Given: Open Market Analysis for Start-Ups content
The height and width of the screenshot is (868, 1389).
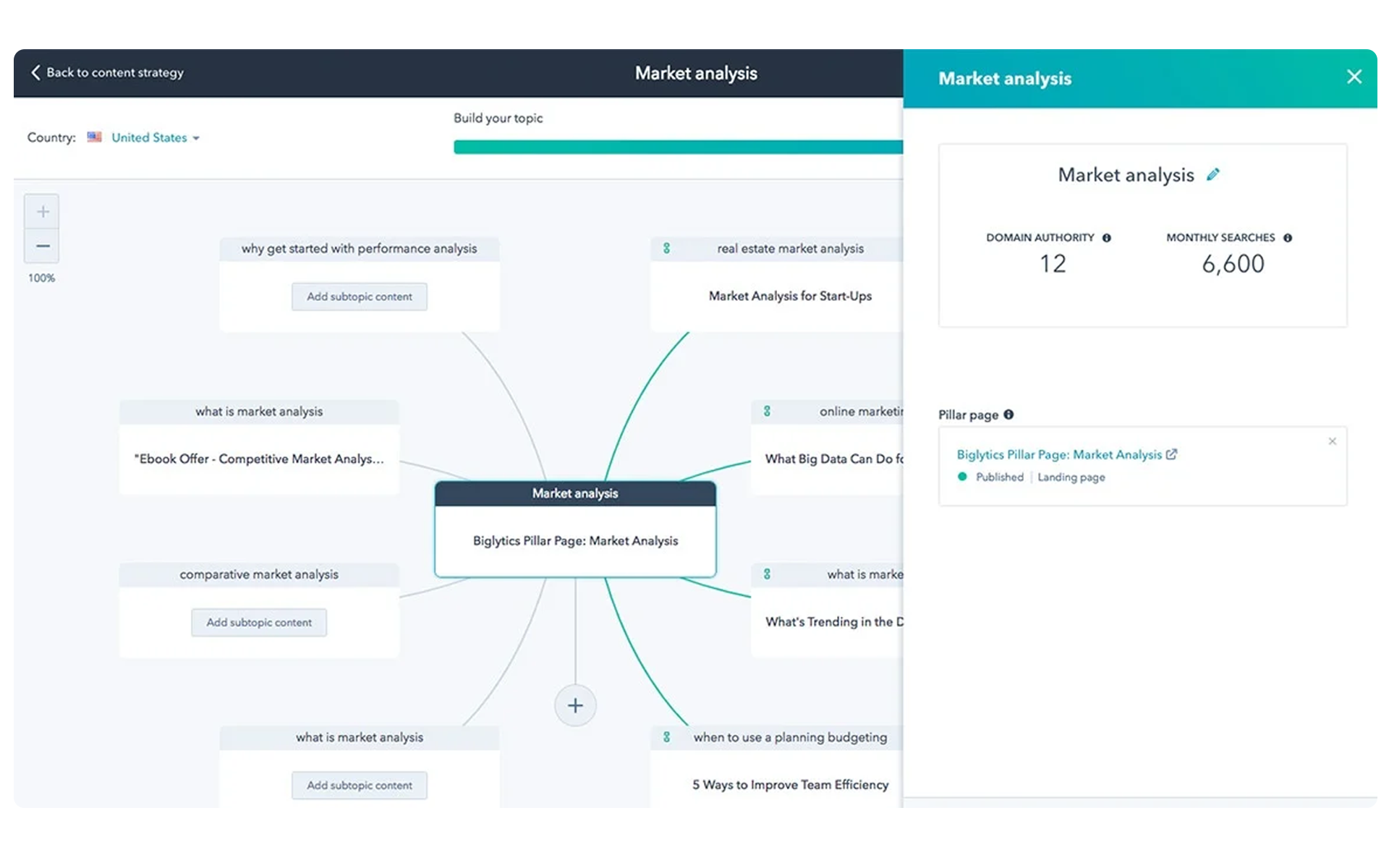Looking at the screenshot, I should 790,296.
